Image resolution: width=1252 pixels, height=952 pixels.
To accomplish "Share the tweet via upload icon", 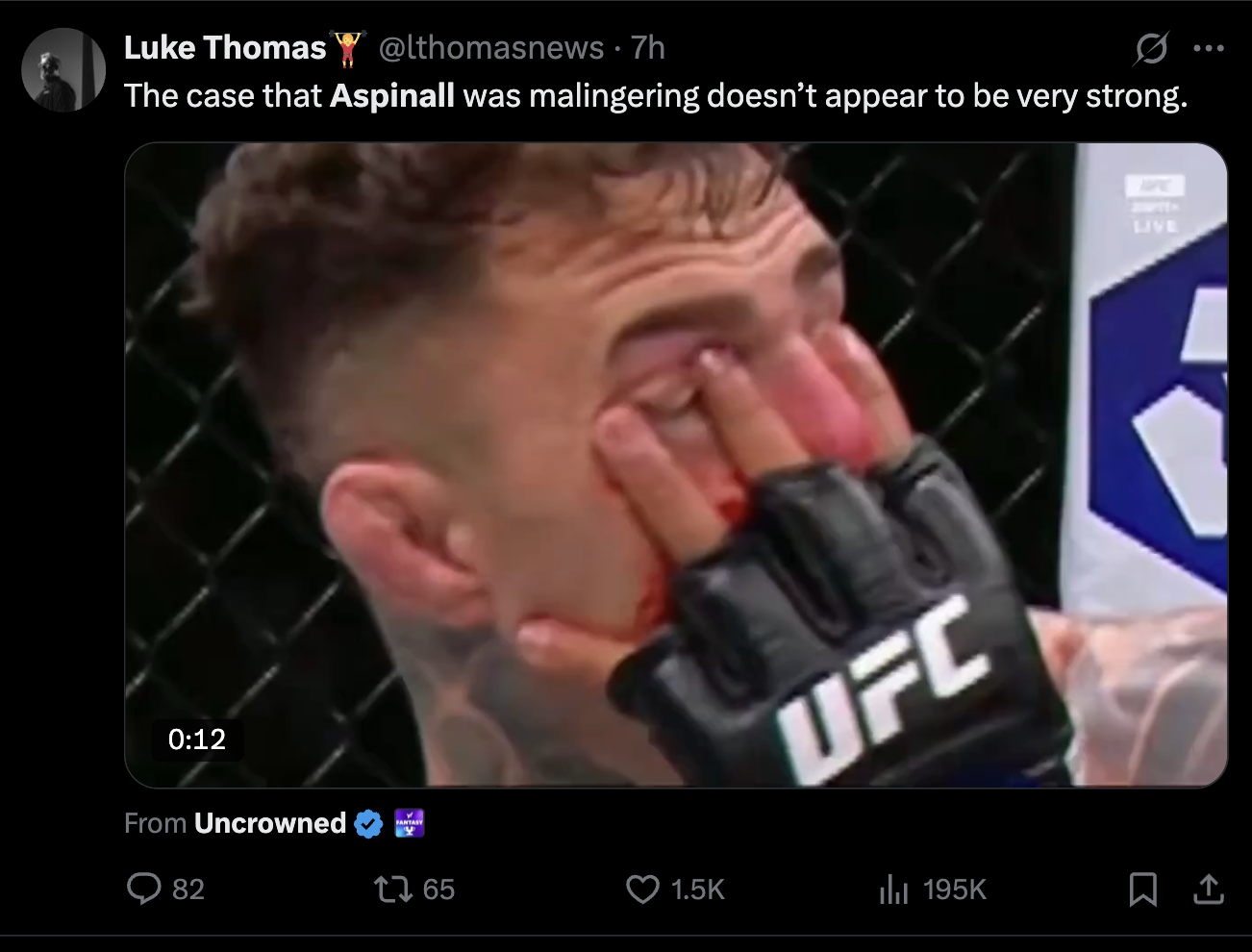I will coord(1209,889).
